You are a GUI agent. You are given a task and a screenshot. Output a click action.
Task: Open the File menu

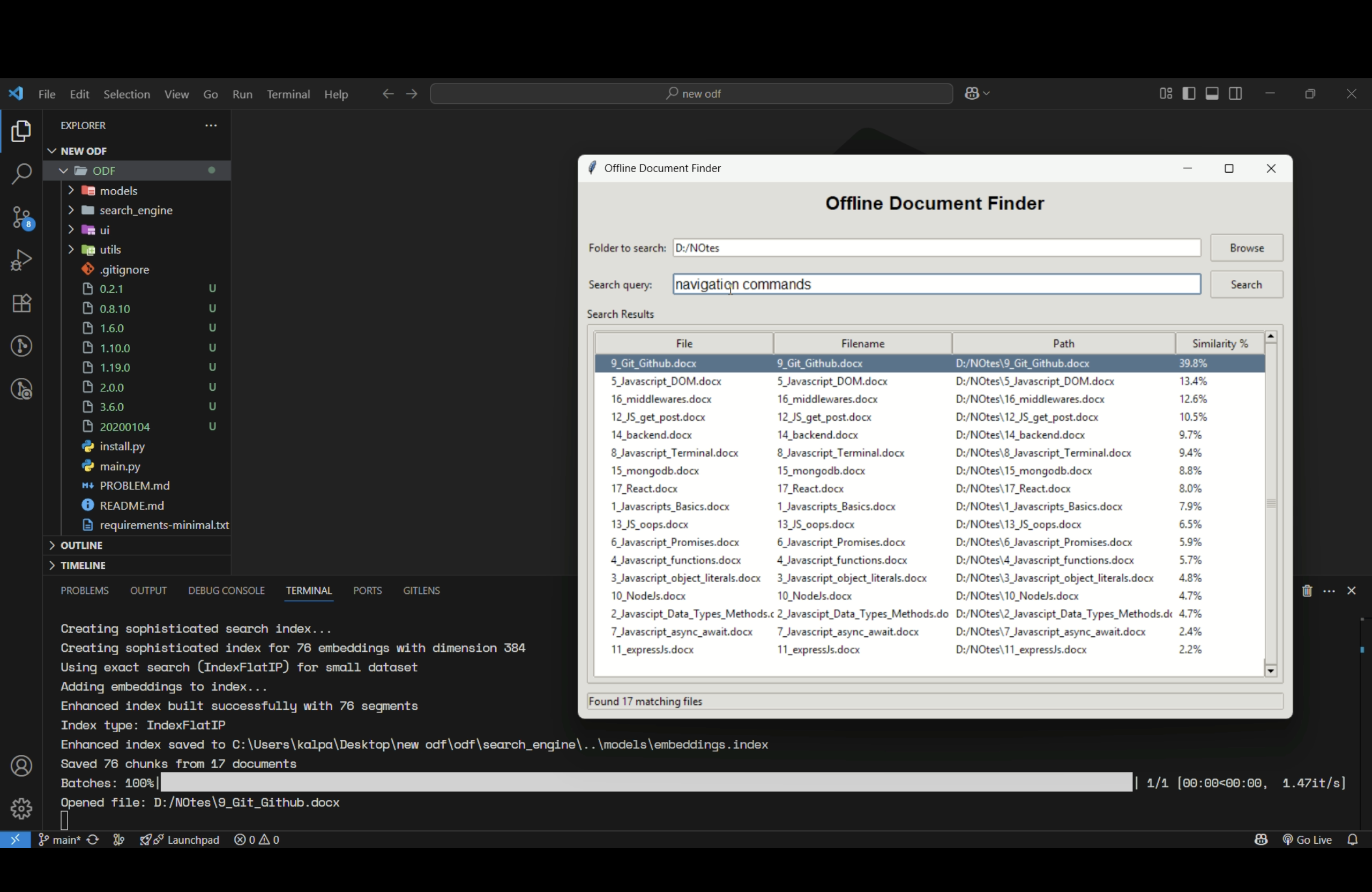click(x=47, y=94)
